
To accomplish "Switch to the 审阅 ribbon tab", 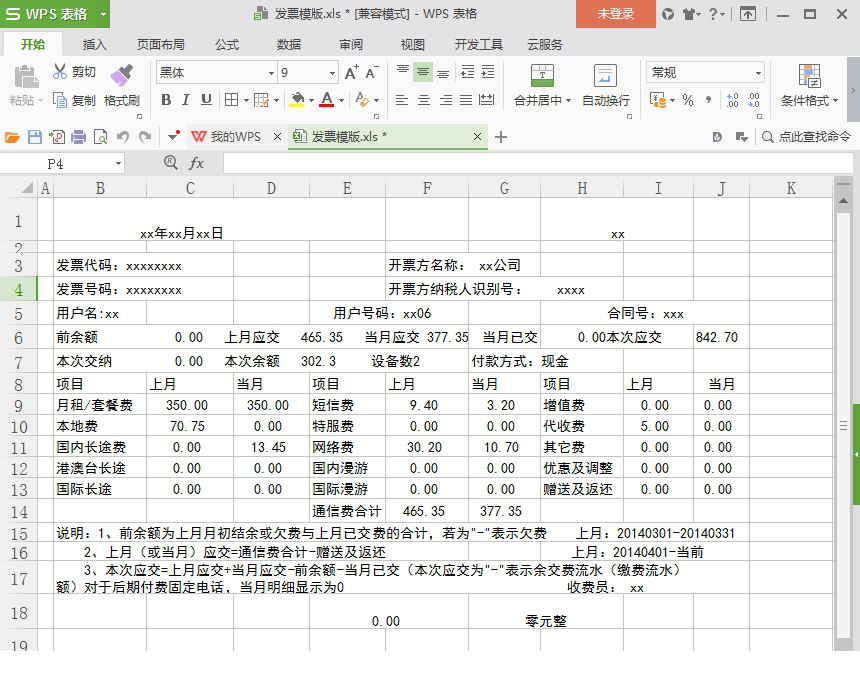I will coord(351,44).
